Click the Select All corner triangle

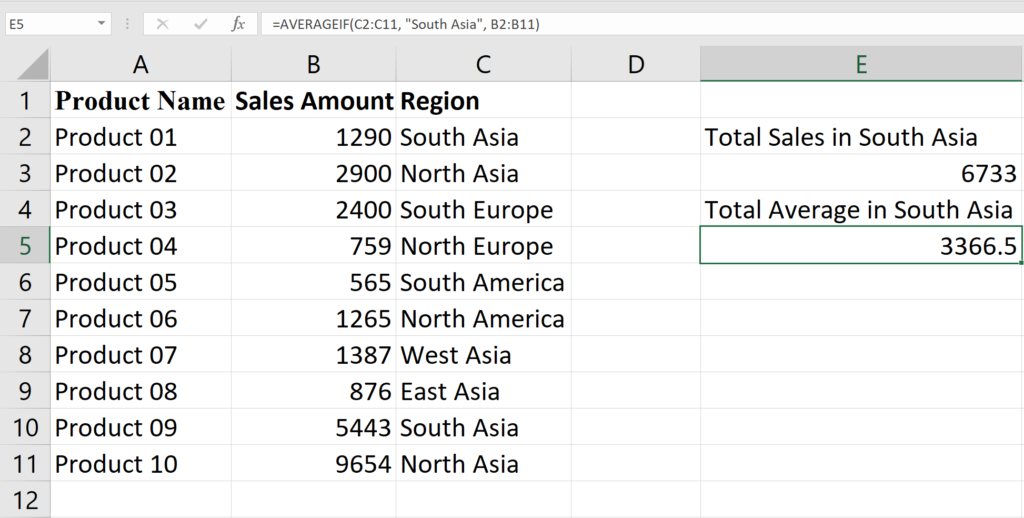pyautogui.click(x=25, y=64)
